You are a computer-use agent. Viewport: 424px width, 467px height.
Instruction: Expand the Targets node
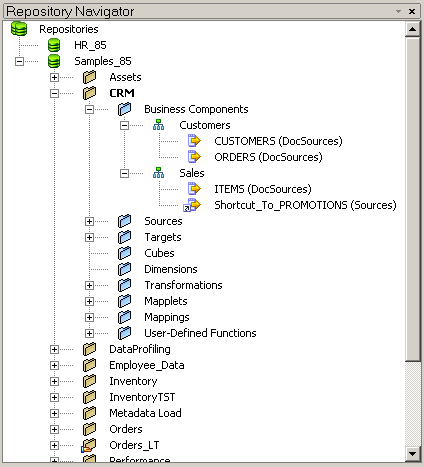click(x=89, y=237)
